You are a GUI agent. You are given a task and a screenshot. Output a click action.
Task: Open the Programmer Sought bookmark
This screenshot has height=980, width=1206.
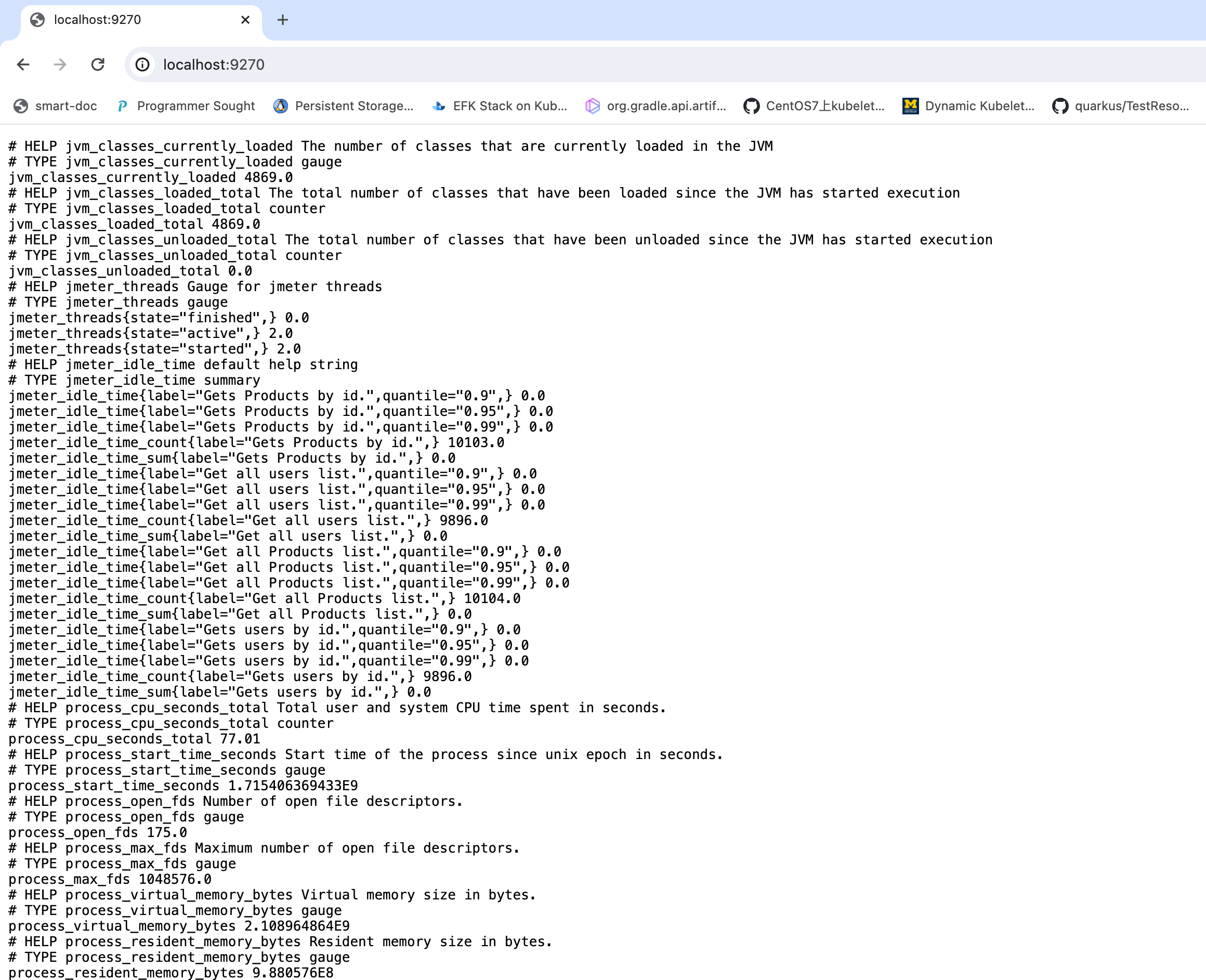[x=186, y=106]
